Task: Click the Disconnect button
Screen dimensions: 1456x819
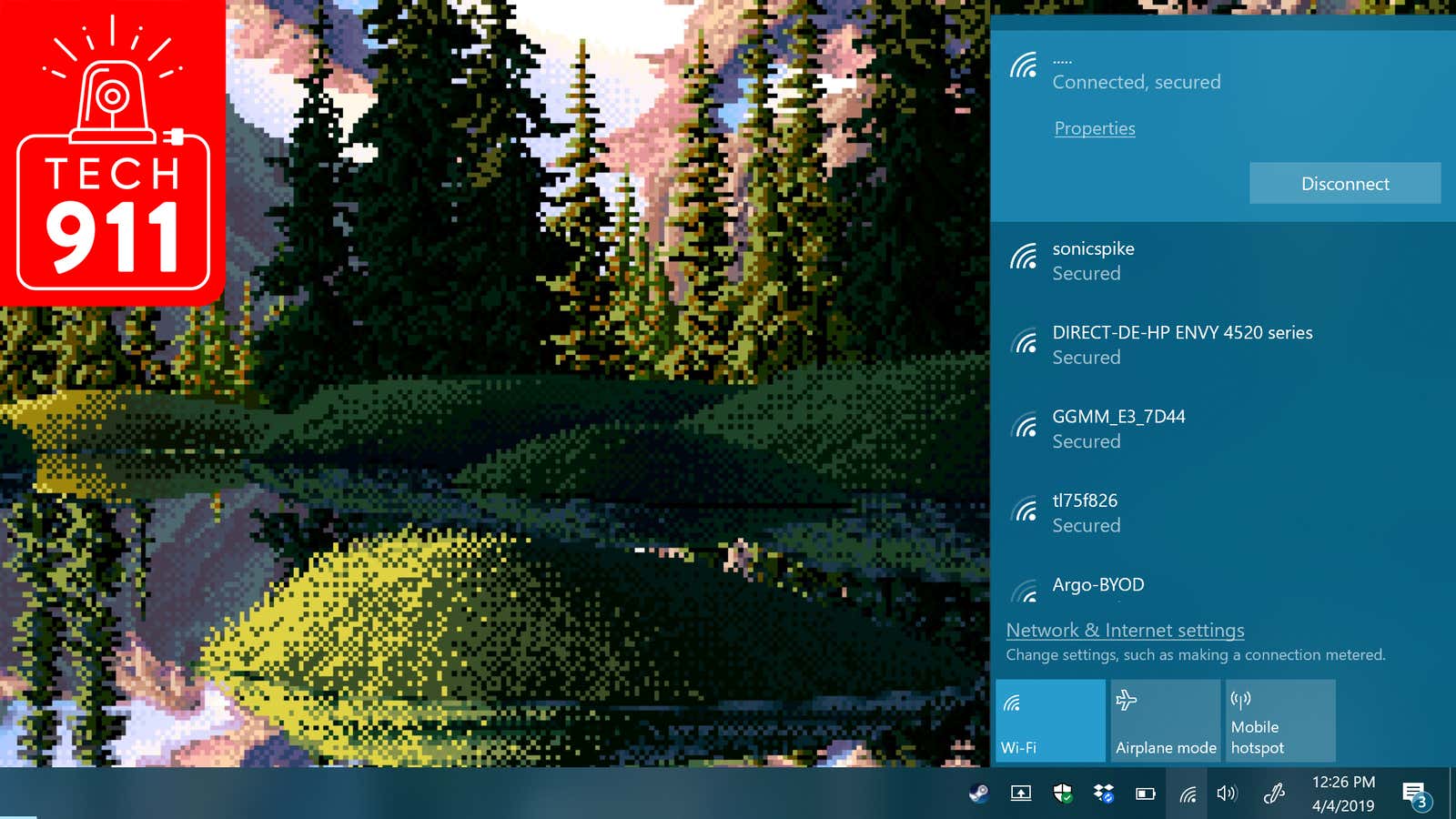Action: (x=1345, y=184)
